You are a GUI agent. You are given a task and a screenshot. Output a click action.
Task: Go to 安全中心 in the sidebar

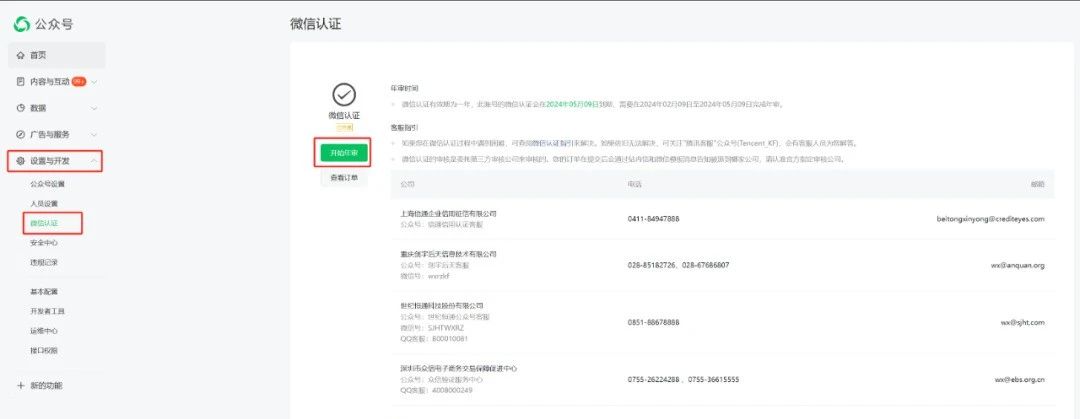(x=44, y=243)
